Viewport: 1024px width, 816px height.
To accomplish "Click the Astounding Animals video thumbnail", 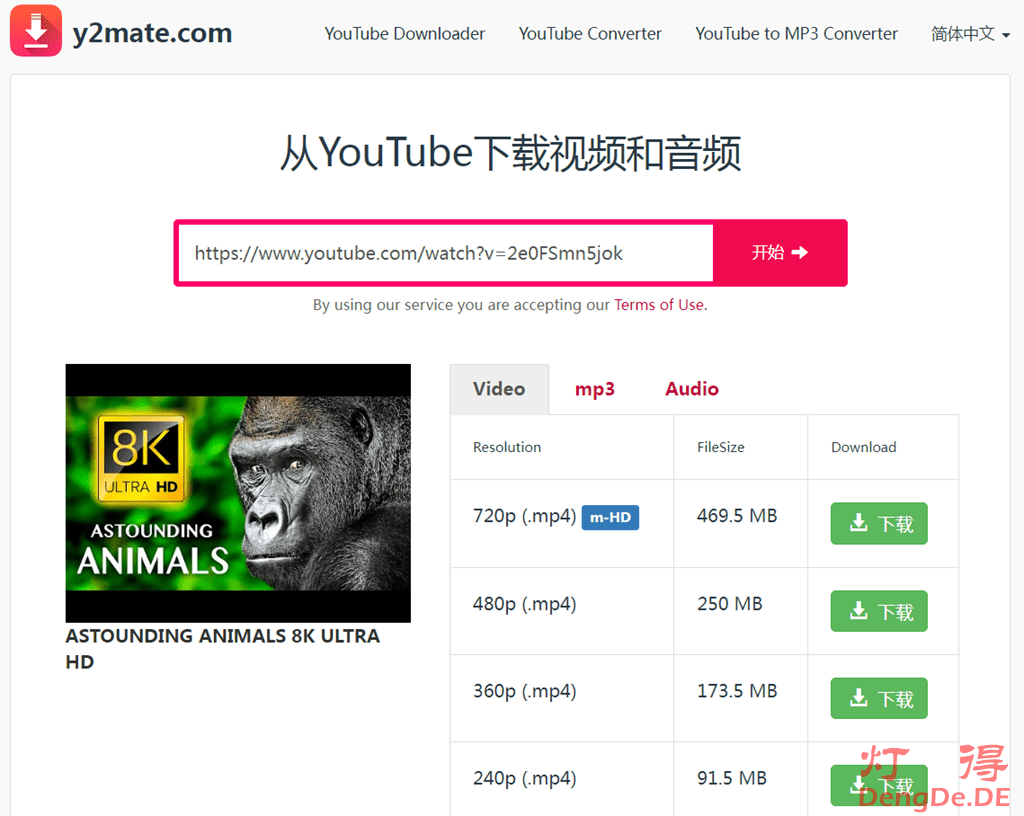I will 238,493.
